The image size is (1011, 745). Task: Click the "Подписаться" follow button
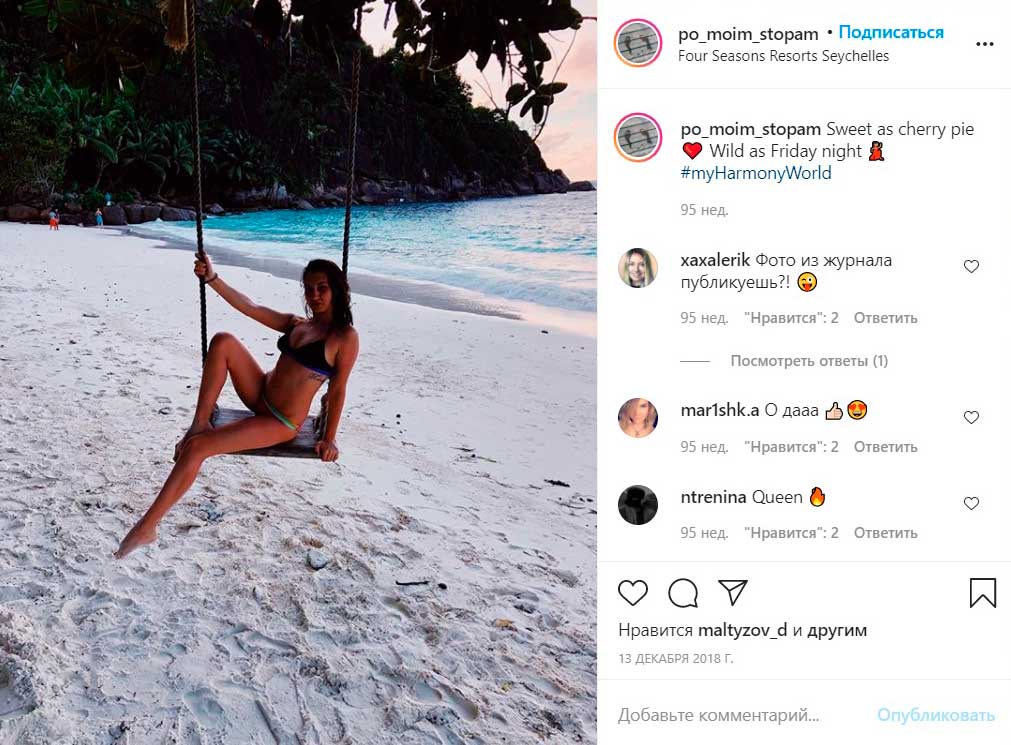coord(891,33)
